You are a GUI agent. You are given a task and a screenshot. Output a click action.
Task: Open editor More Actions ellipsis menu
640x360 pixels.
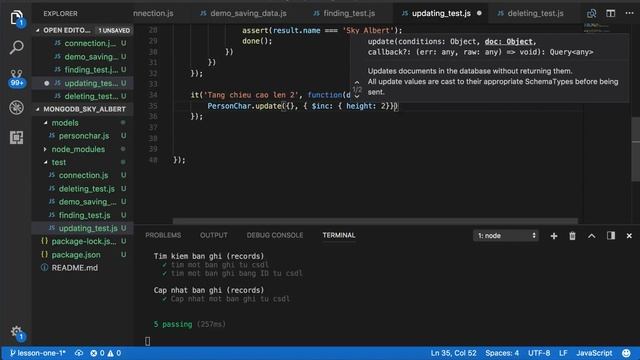coord(629,13)
